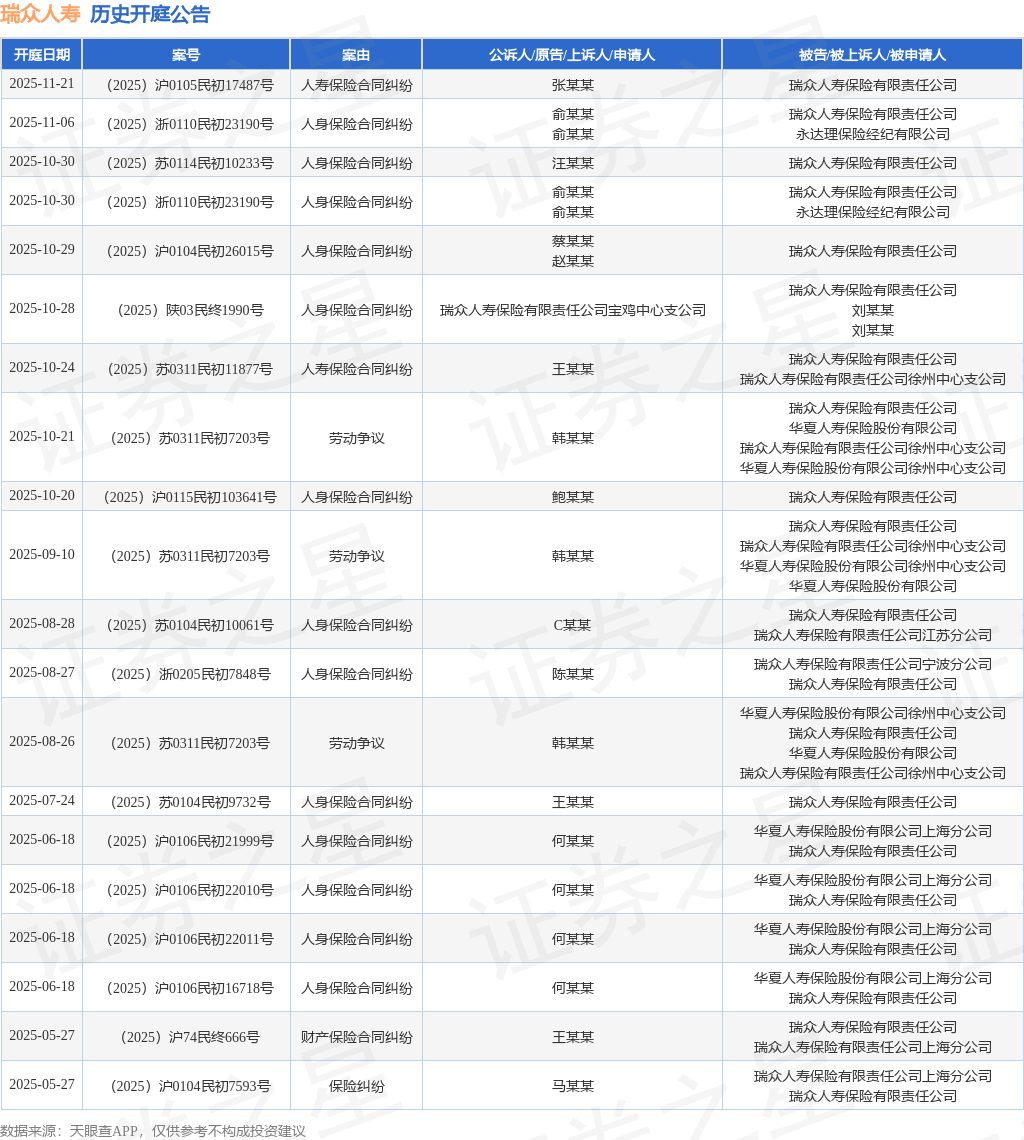
Task: Select date cell 2025-11-21
Action: tap(41, 84)
